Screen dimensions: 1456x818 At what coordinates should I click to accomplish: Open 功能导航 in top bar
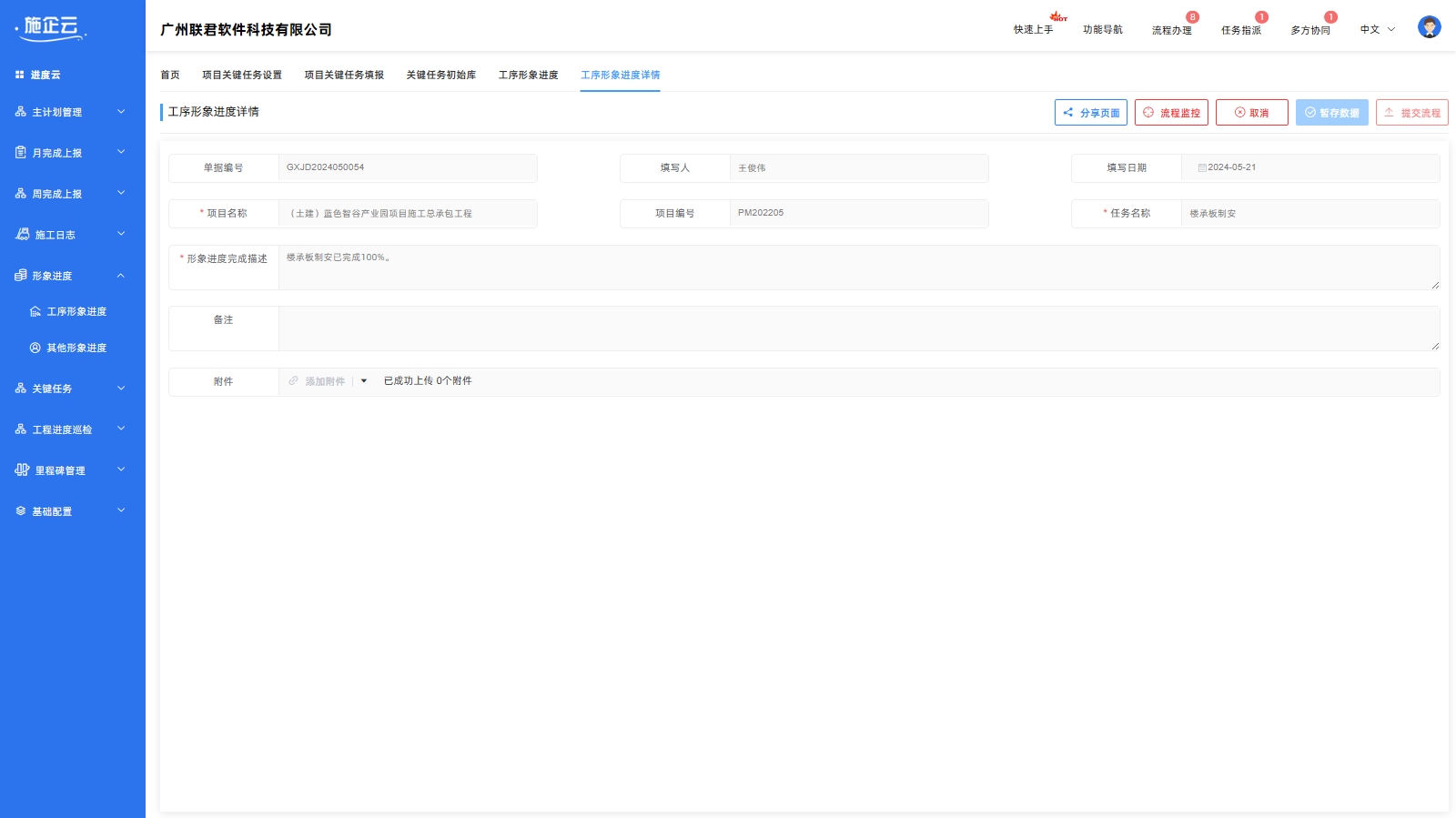(x=1103, y=30)
